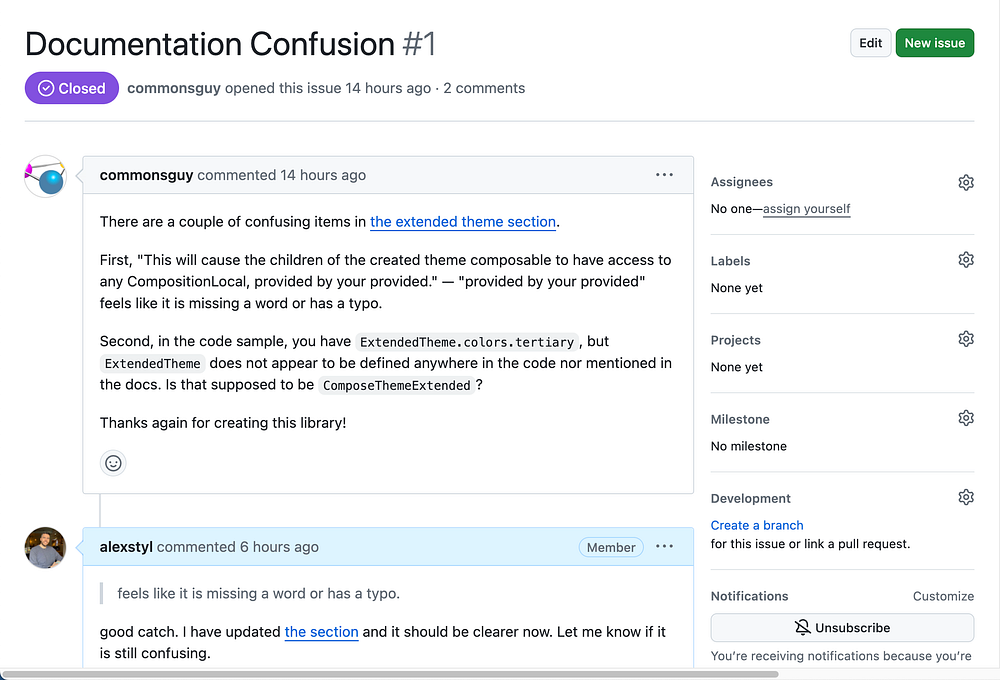Click commonsguy's profile avatar
Image resolution: width=1000 pixels, height=680 pixels.
(x=45, y=176)
